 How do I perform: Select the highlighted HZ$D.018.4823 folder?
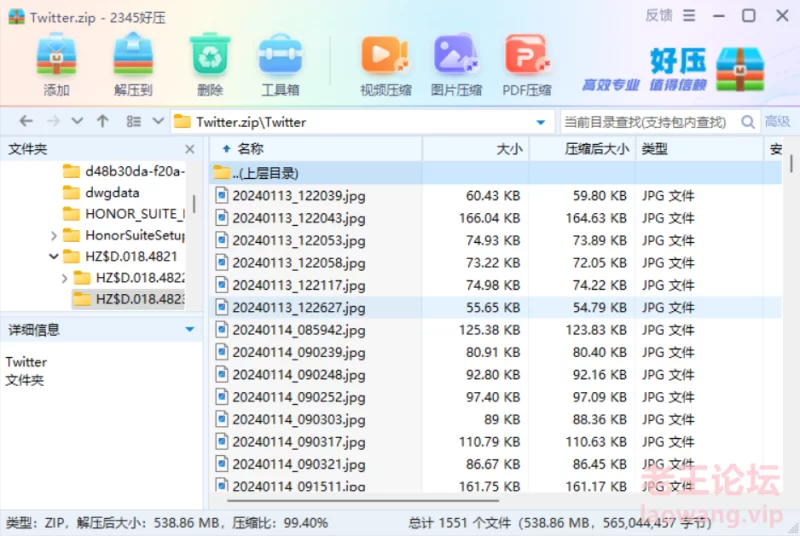[x=129, y=299]
